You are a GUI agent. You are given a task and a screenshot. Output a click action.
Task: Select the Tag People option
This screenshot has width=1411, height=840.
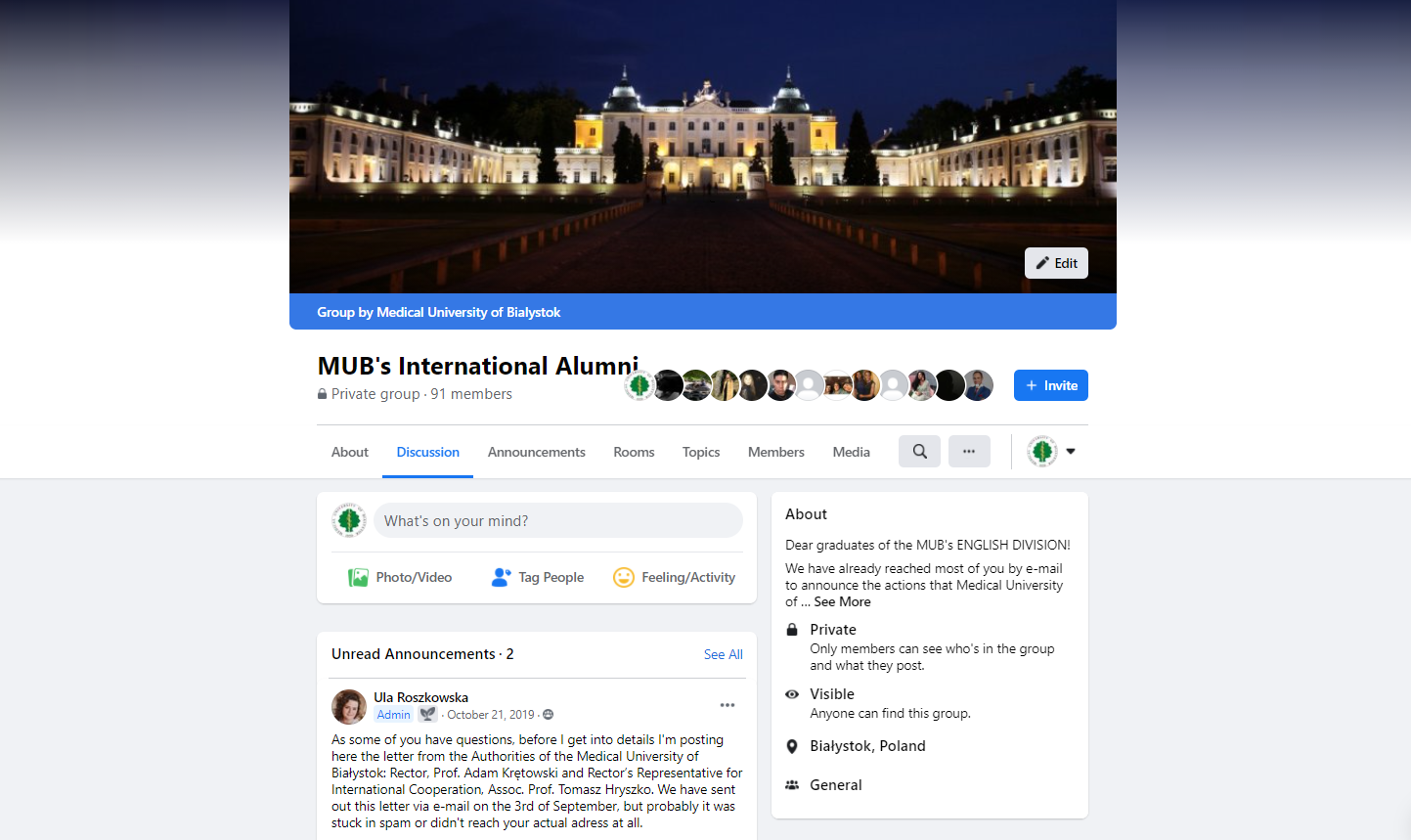[538, 578]
